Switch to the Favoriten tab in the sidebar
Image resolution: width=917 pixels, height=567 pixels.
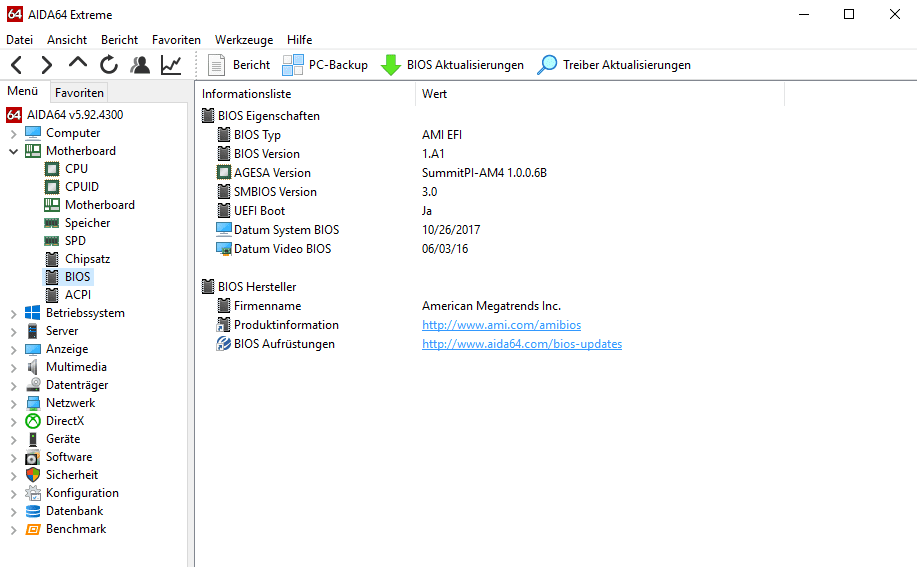pyautogui.click(x=79, y=92)
